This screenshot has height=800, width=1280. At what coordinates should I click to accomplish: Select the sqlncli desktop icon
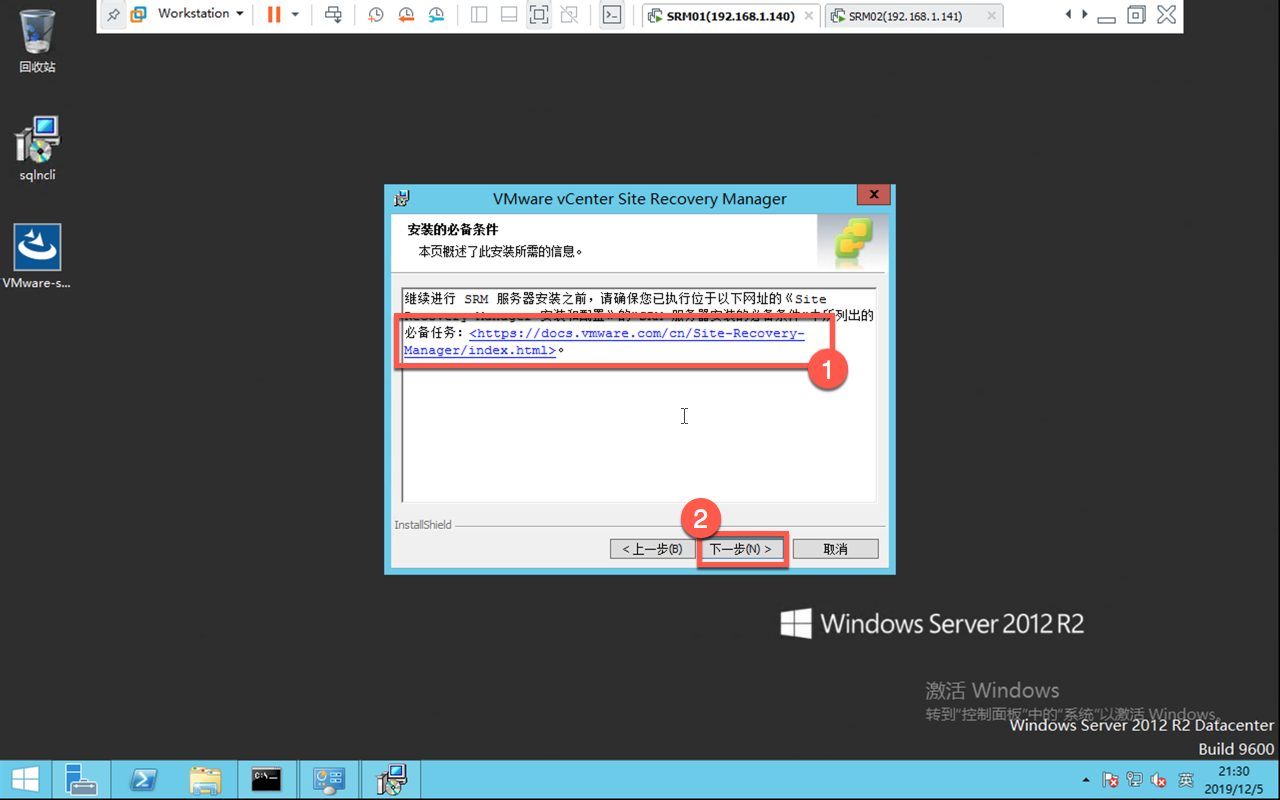coord(37,148)
